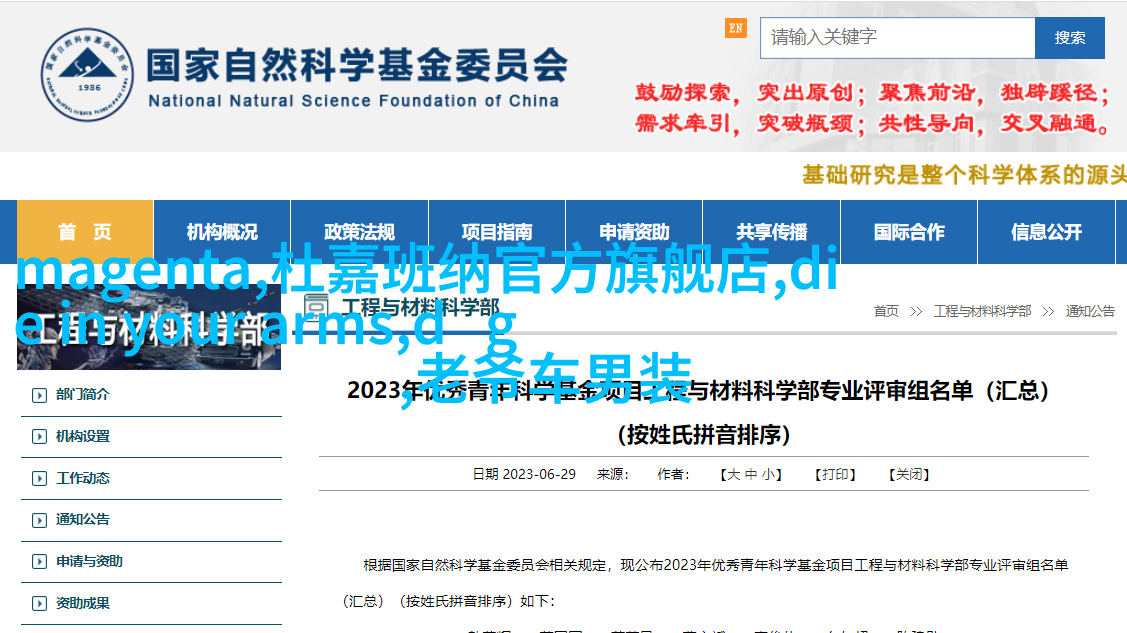Image resolution: width=1127 pixels, height=633 pixels.
Task: Open the 共享传播 navigation tab
Action: coord(771,231)
